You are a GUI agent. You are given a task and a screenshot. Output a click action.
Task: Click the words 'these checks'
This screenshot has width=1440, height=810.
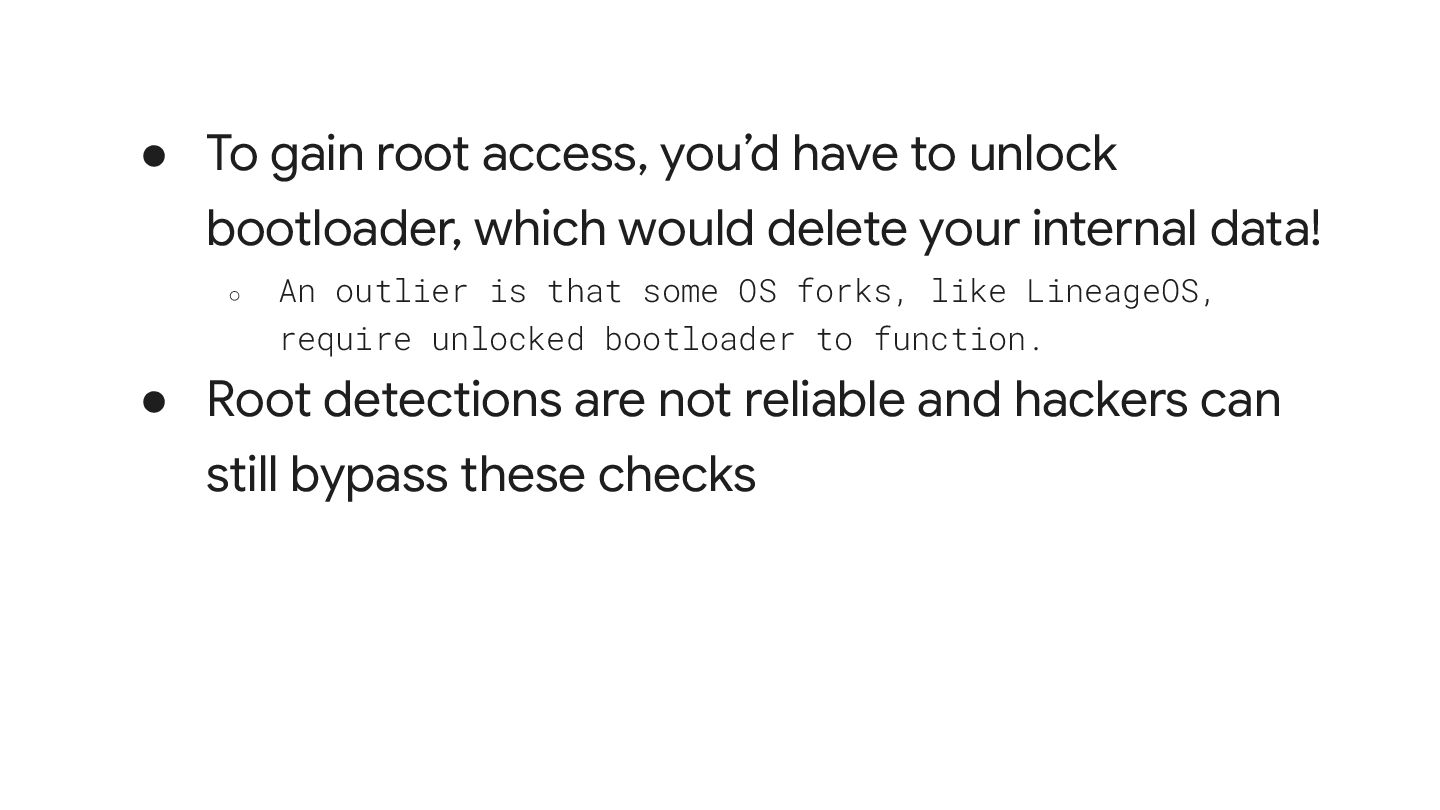(608, 474)
